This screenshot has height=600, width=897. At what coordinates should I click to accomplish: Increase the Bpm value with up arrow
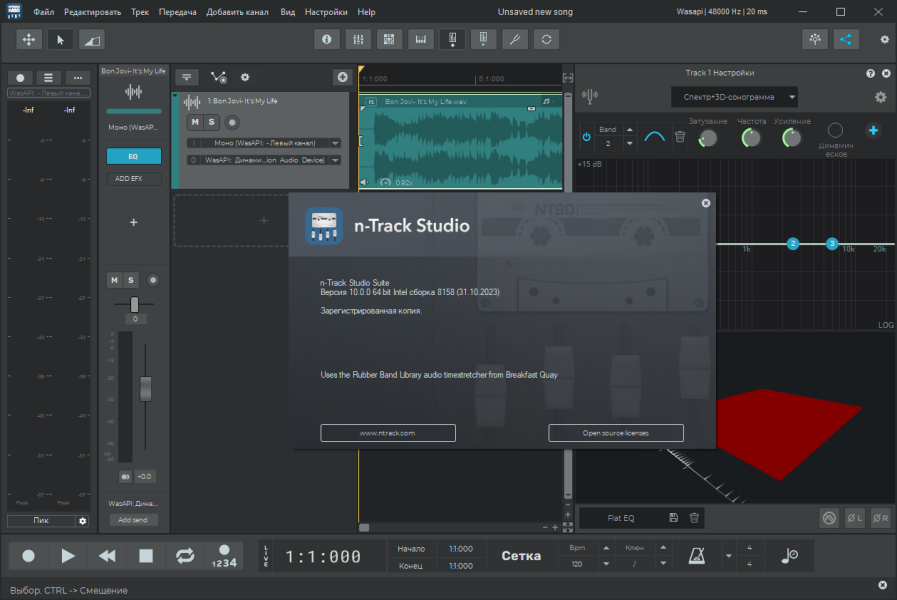606,548
